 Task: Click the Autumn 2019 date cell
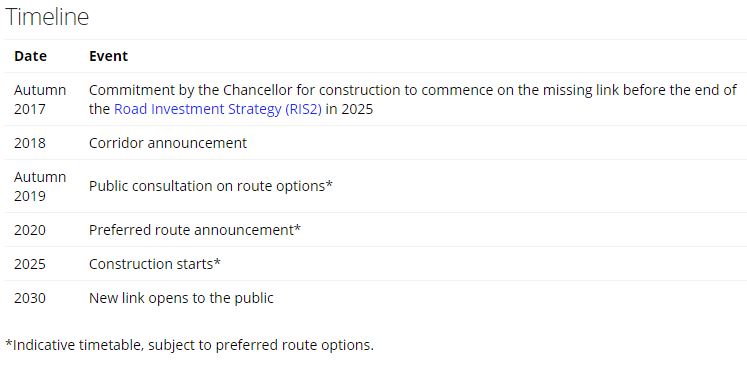(40, 186)
